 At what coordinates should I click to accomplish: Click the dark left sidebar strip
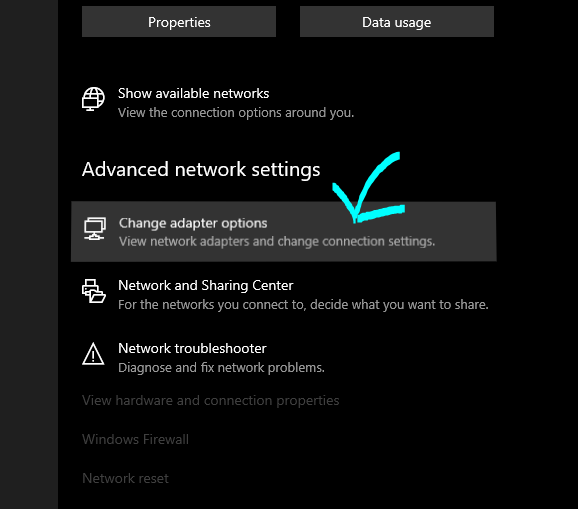[29, 254]
